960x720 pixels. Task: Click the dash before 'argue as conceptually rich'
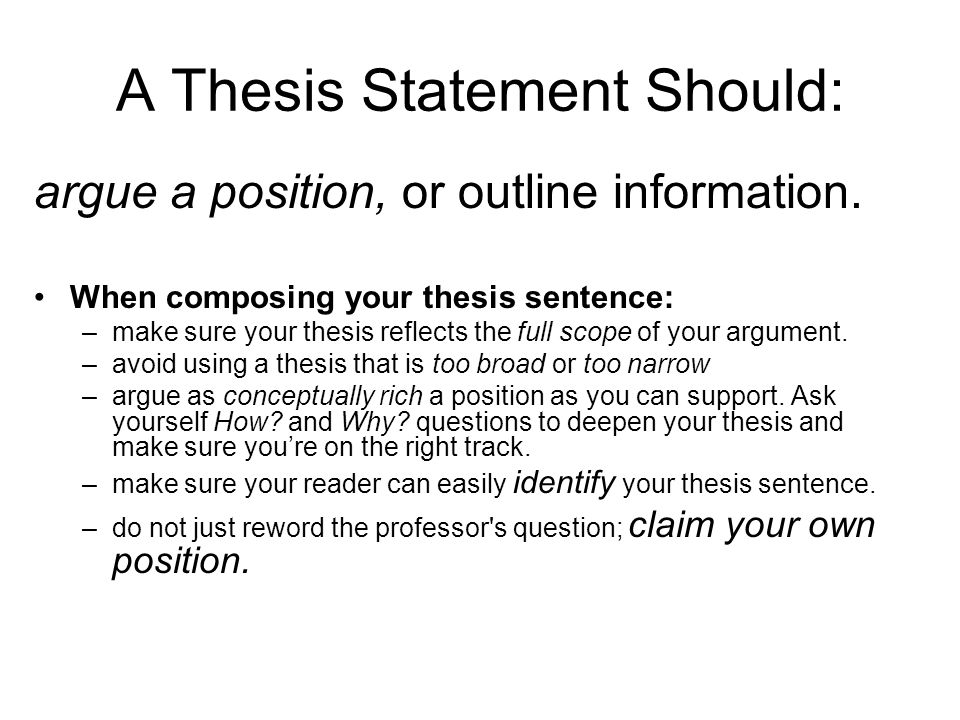(89, 397)
